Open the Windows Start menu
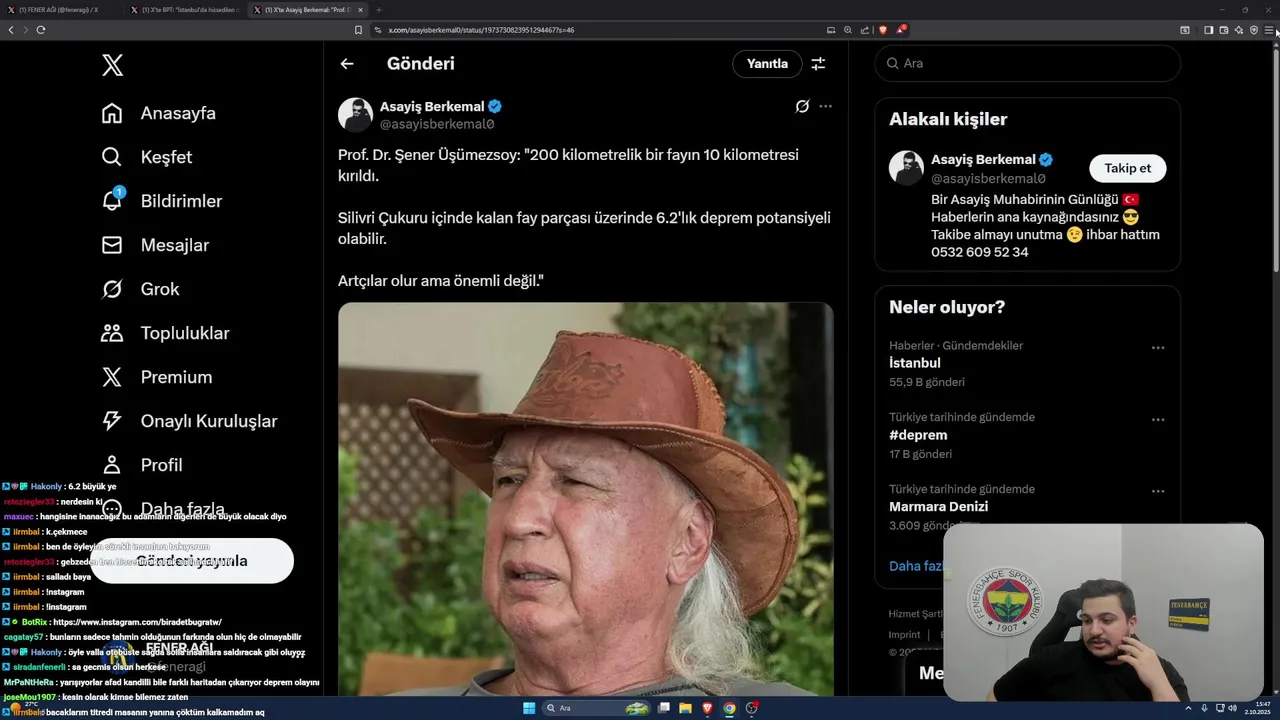The image size is (1280, 720). point(529,708)
